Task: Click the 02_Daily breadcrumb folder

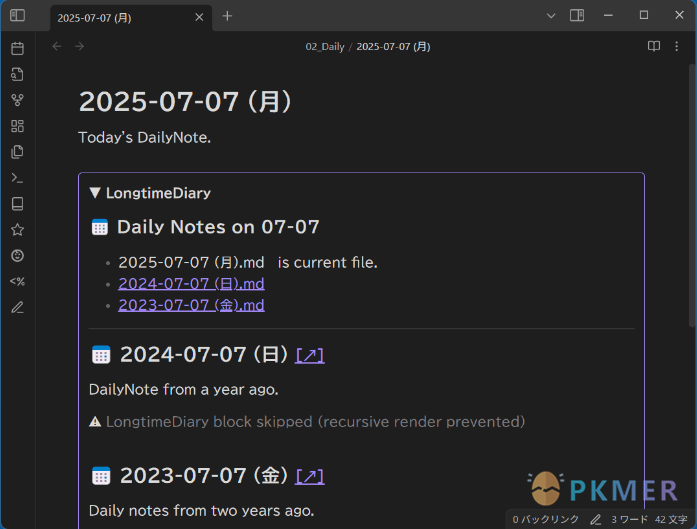Action: (x=324, y=47)
